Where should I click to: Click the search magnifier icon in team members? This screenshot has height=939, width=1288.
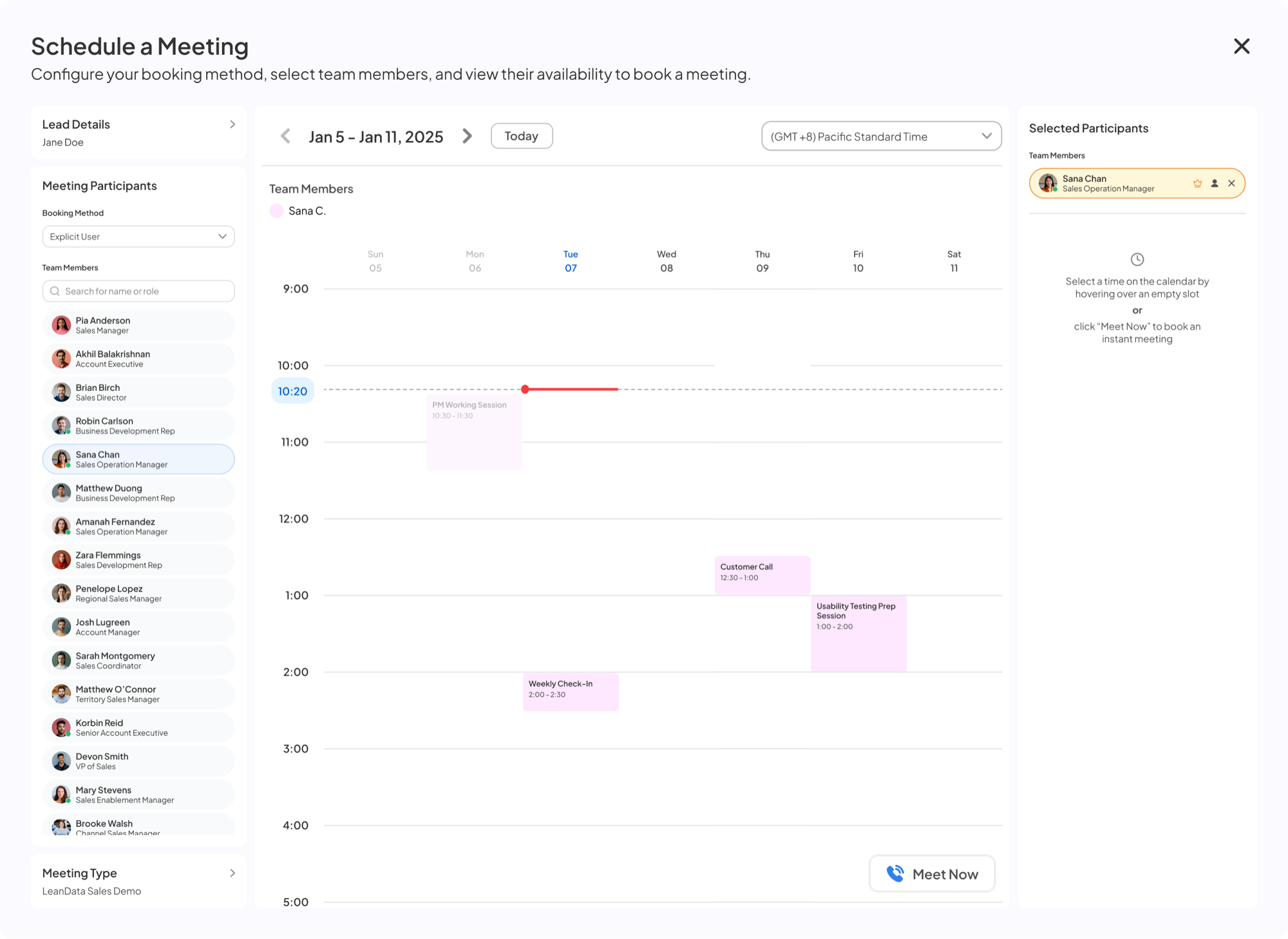point(55,291)
